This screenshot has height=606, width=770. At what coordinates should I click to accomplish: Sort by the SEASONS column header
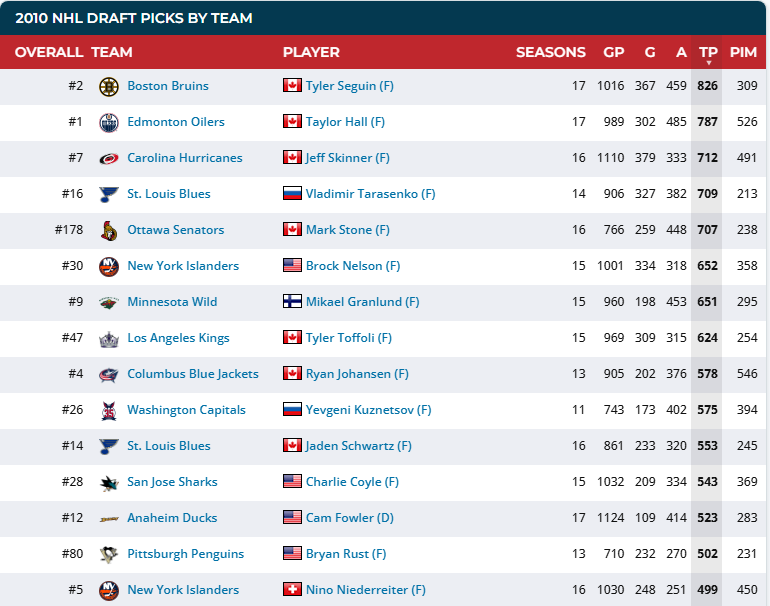550,52
